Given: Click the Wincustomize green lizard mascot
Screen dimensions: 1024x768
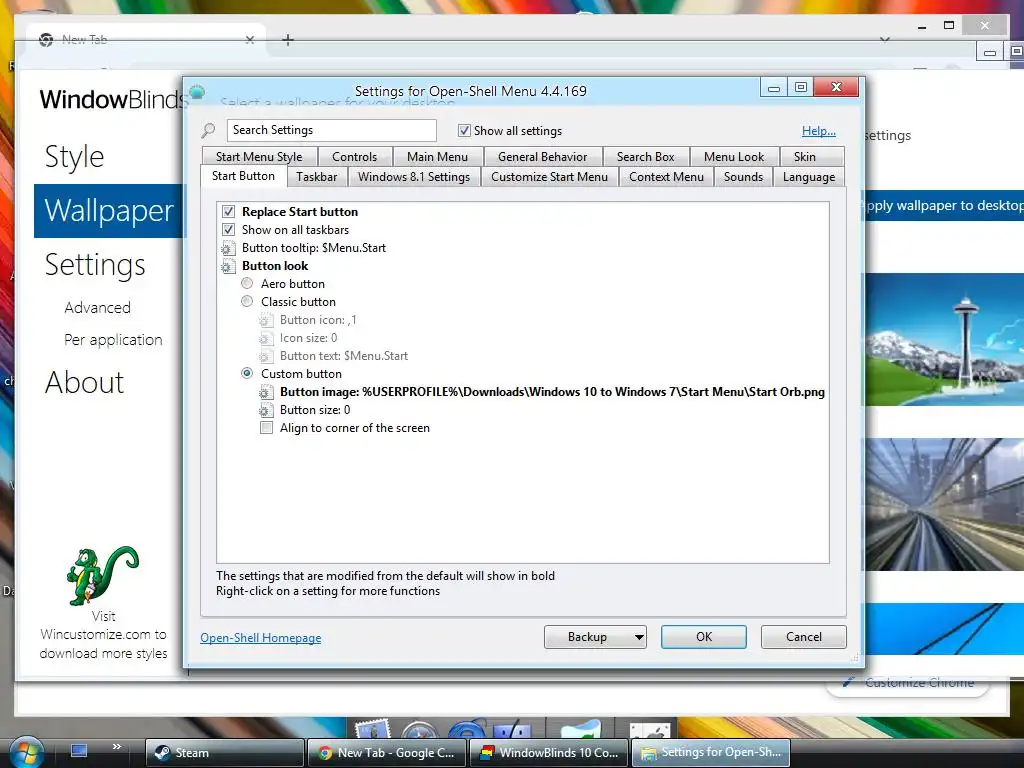Looking at the screenshot, I should coord(102,575).
